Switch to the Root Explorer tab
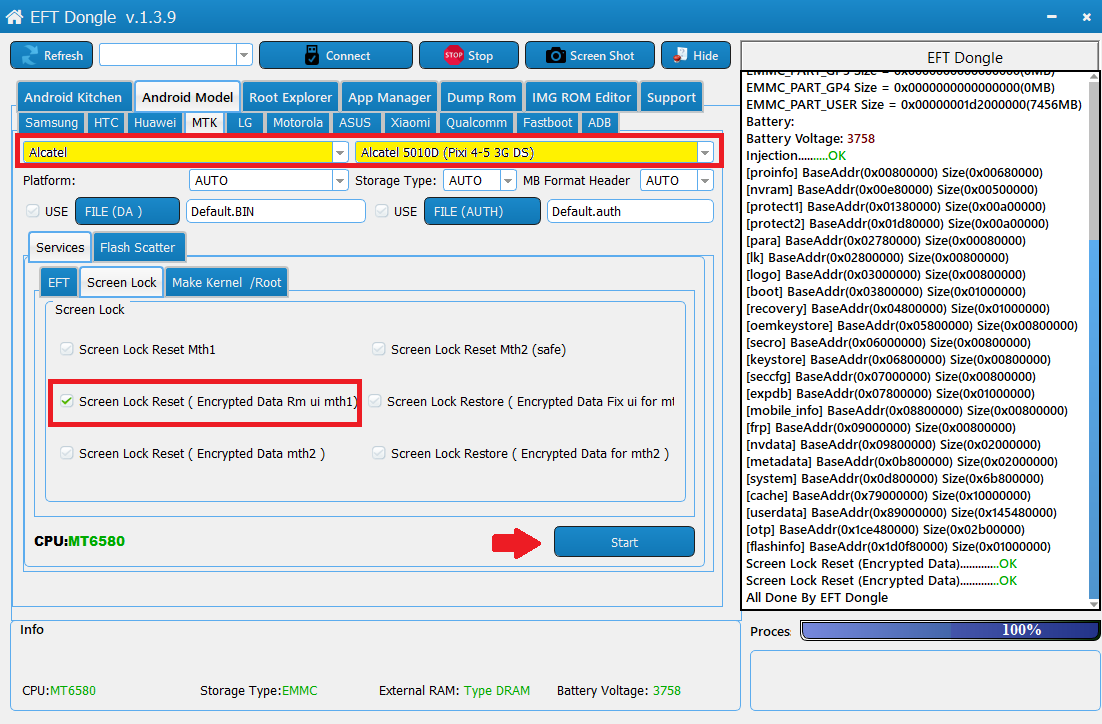Screen dimensions: 1102x724 pos(290,98)
